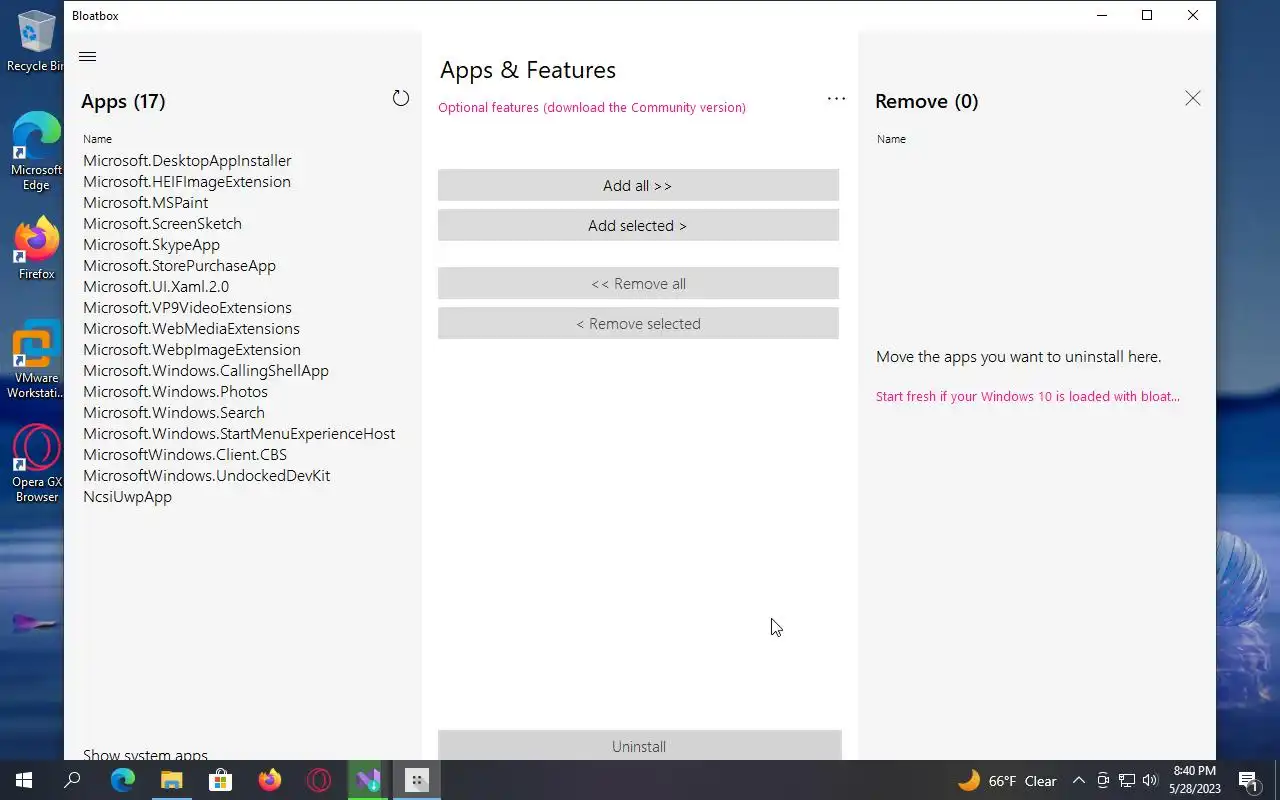Select Microsoft.Windows.CallingShellApp entry

click(206, 370)
